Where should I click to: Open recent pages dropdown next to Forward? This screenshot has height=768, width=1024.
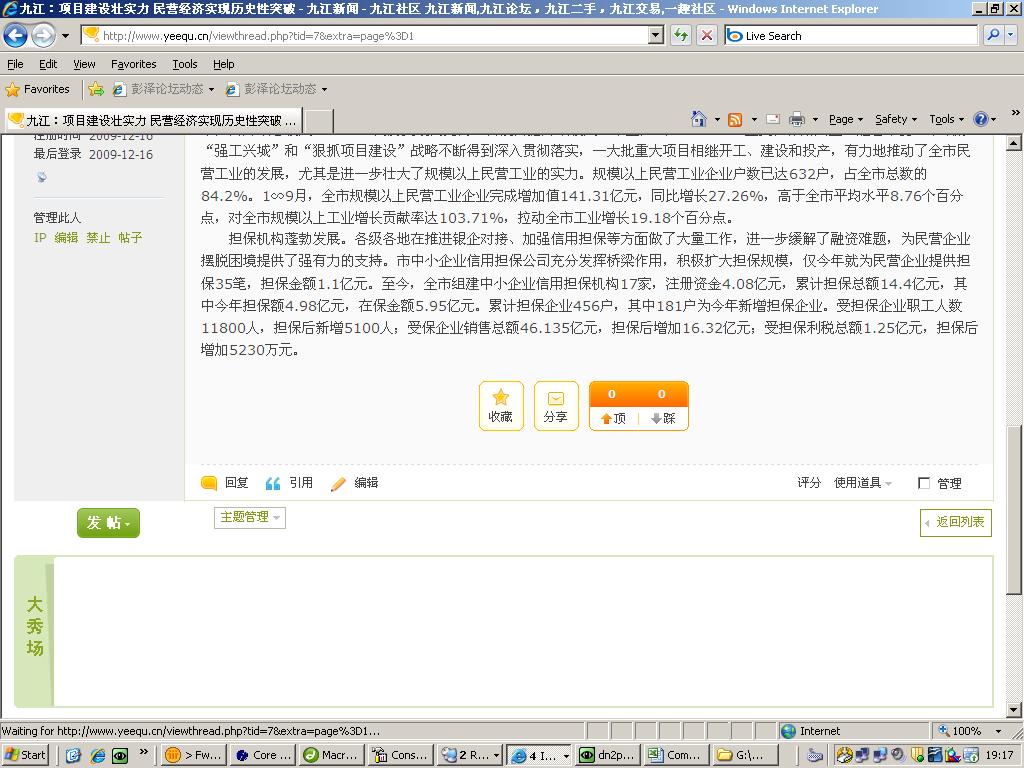65,35
